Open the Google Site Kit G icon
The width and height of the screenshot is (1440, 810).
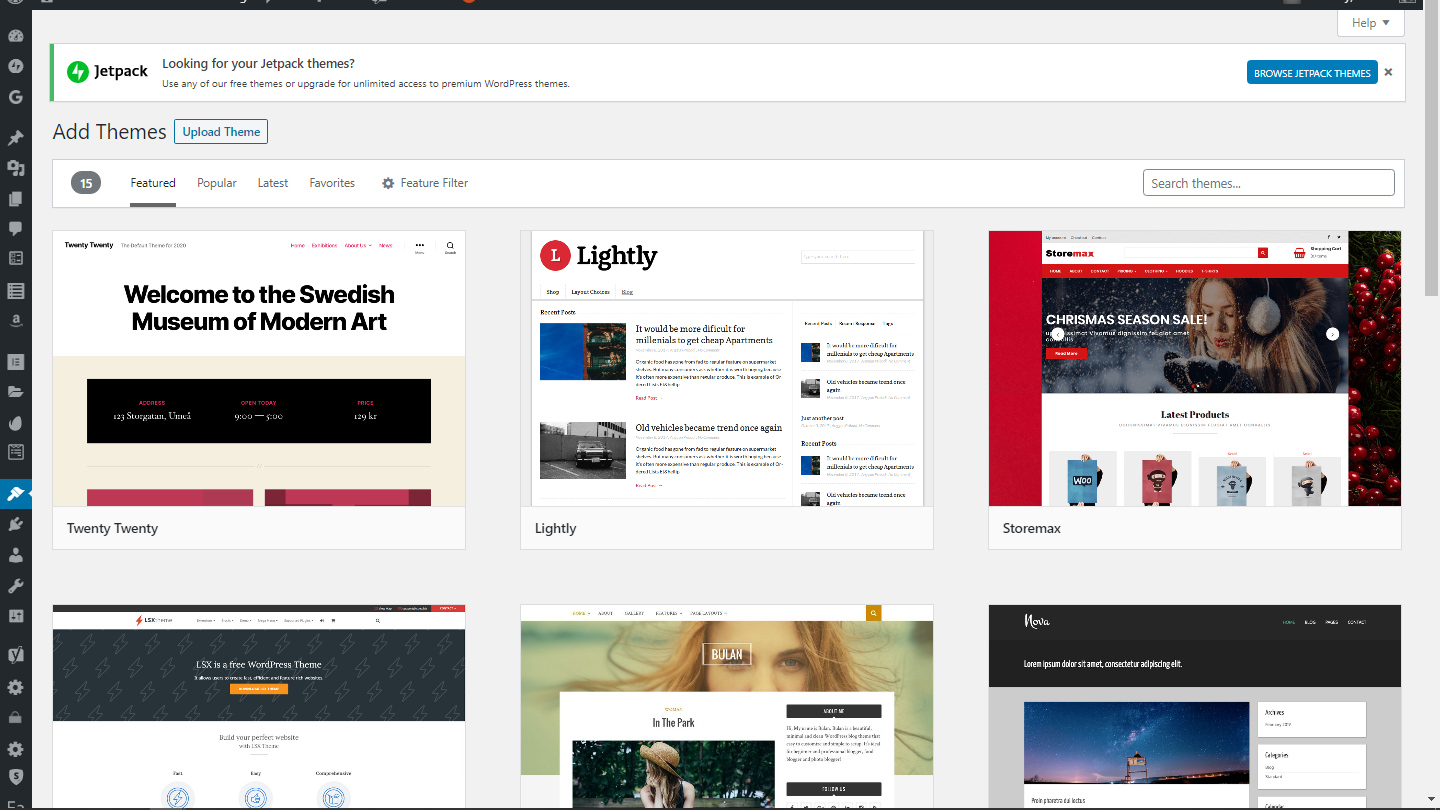click(15, 97)
